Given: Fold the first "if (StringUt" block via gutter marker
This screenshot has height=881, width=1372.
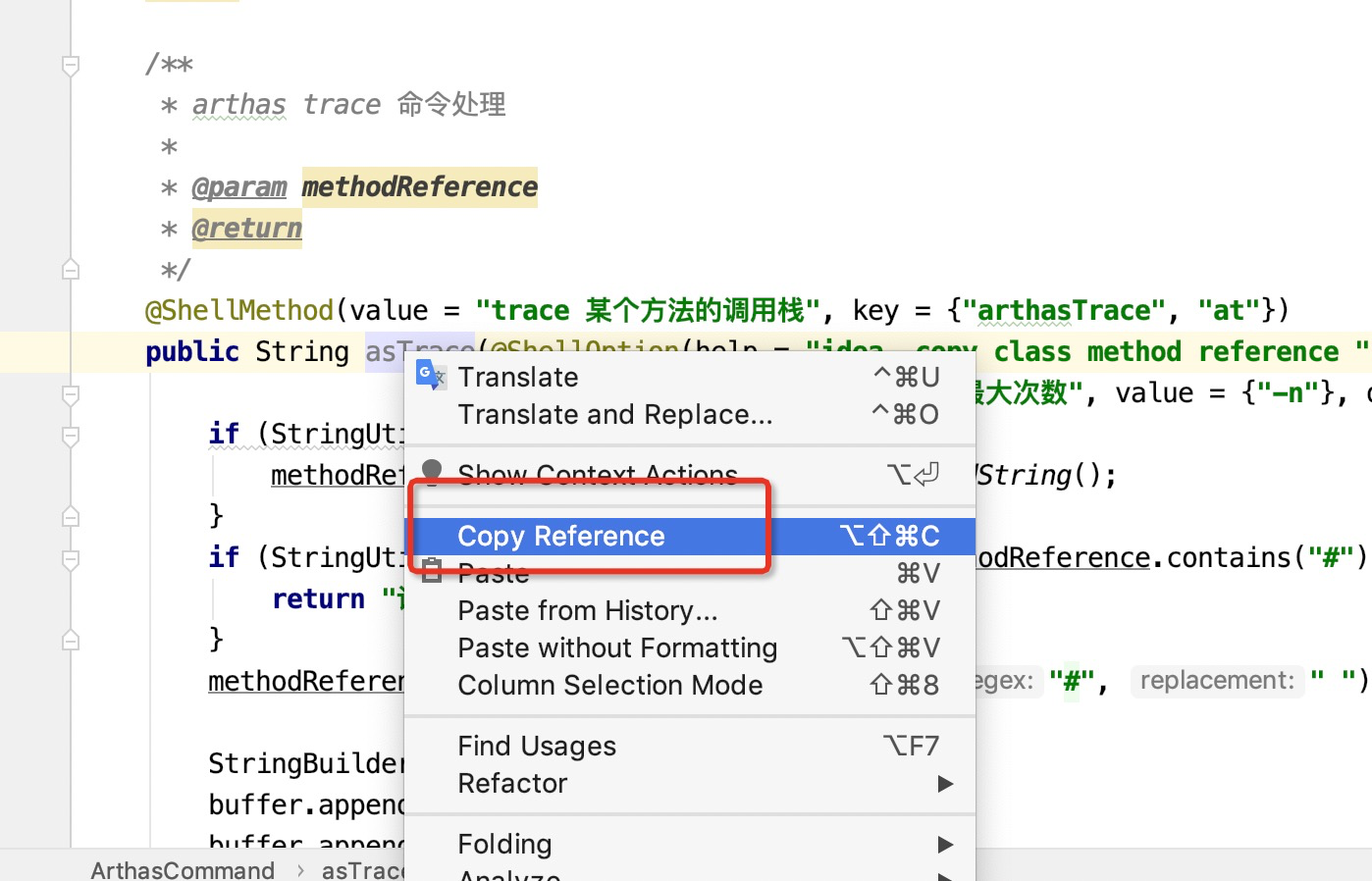Looking at the screenshot, I should pyautogui.click(x=71, y=436).
